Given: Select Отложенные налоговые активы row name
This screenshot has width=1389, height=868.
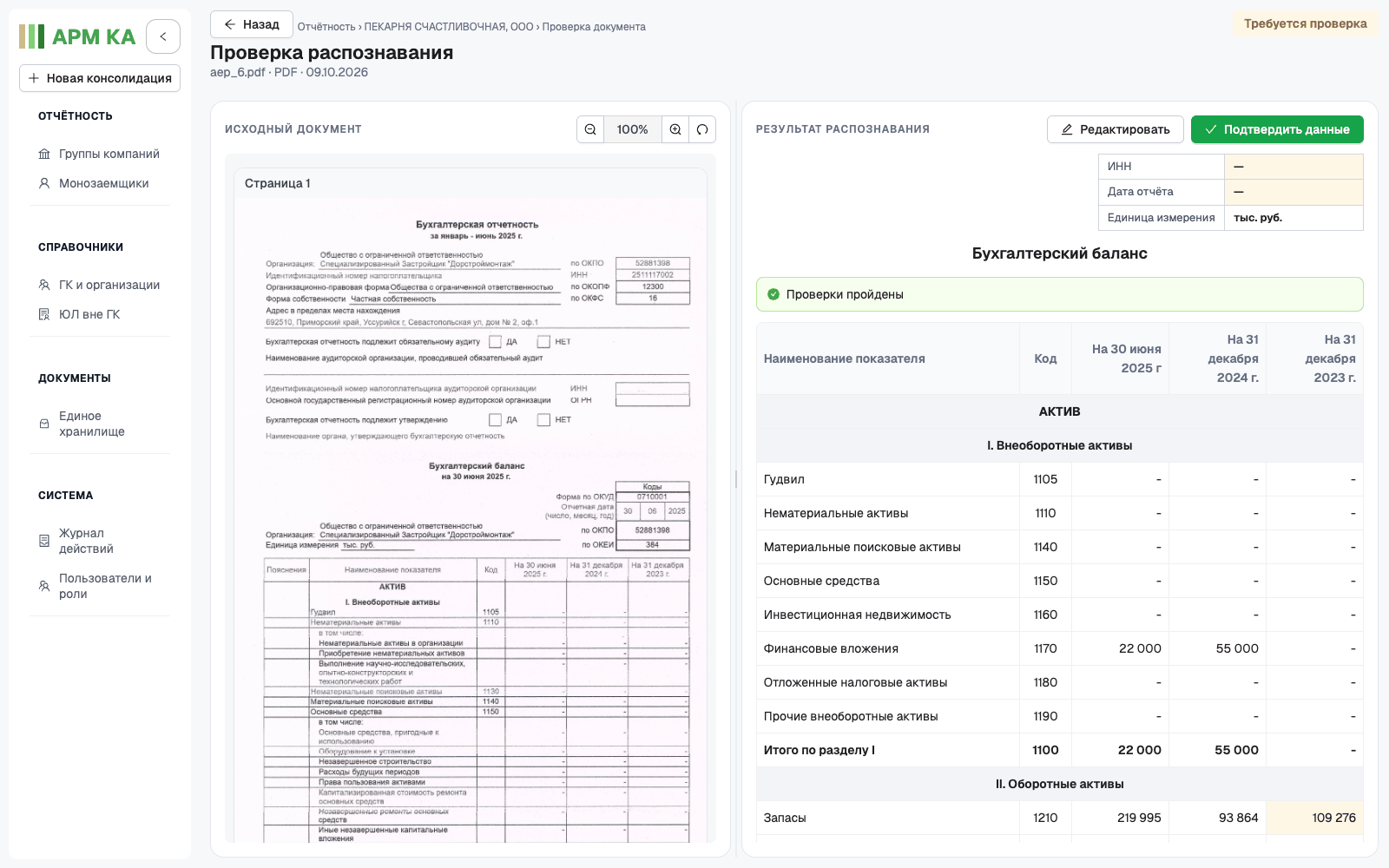Looking at the screenshot, I should 855,682.
